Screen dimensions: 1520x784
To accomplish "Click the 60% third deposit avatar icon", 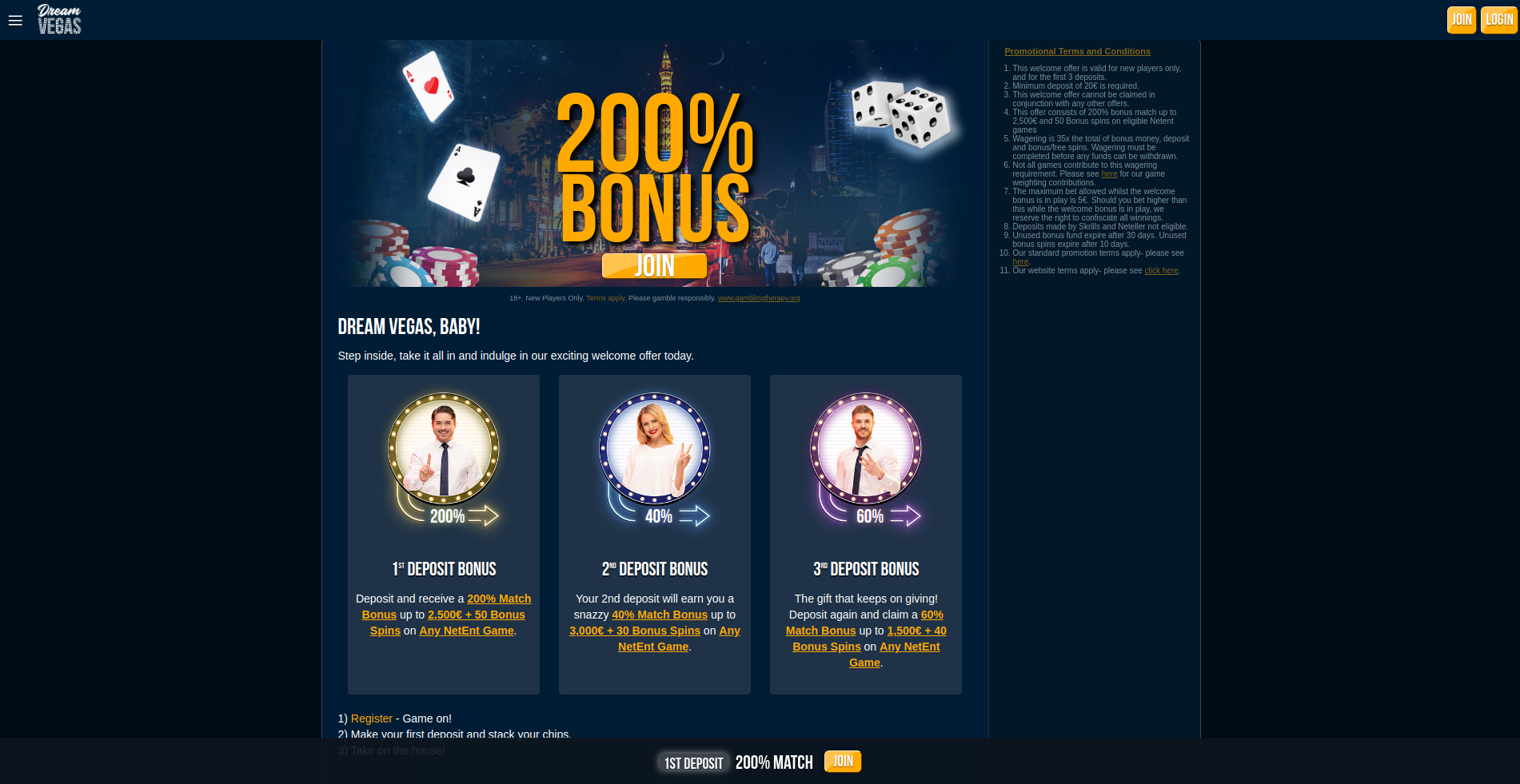I will coord(866,448).
